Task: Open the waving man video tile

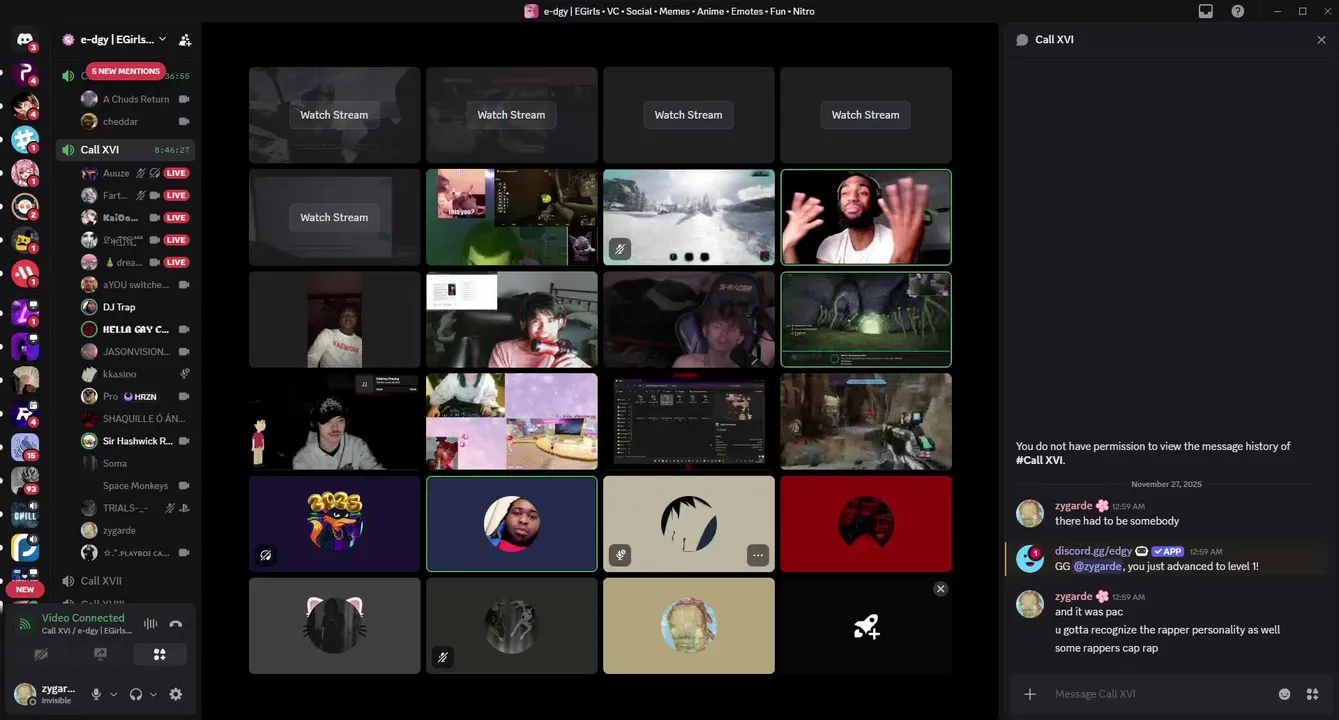Action: coord(866,217)
